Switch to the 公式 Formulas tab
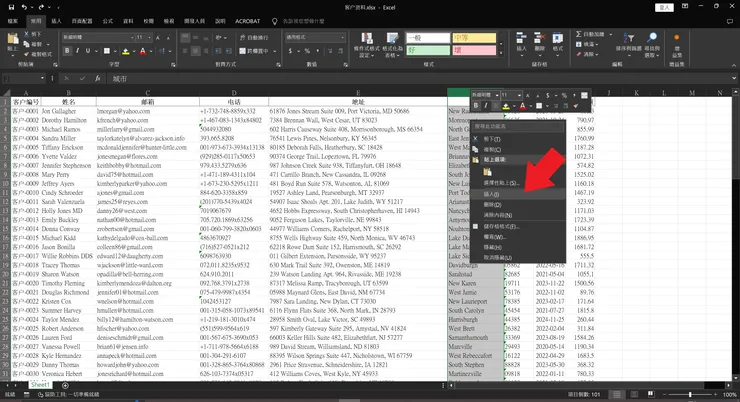Image resolution: width=740 pixels, height=402 pixels. (x=108, y=21)
